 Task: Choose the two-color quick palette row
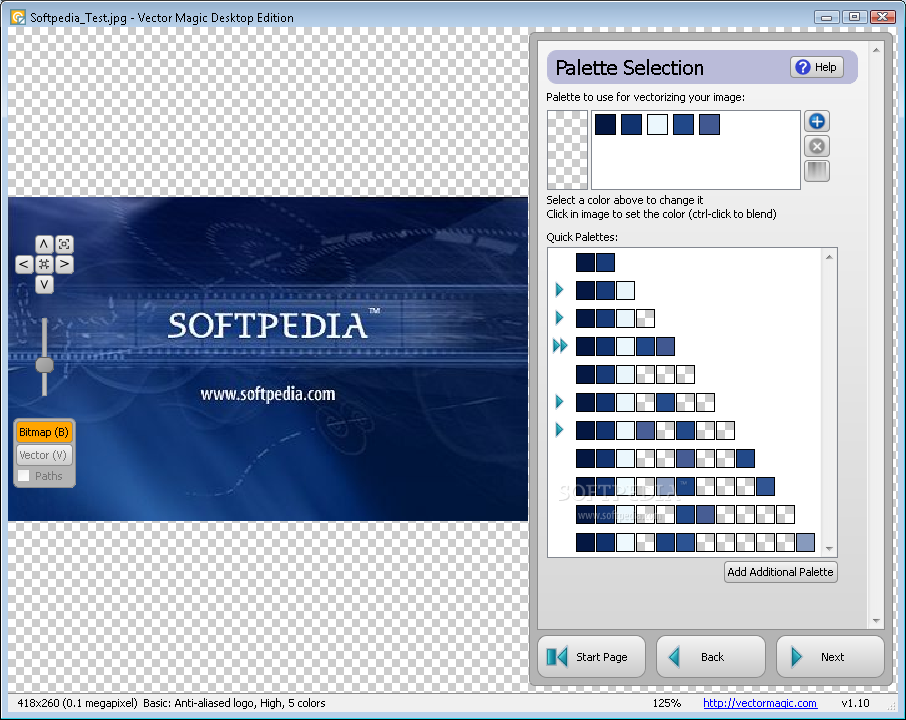tap(595, 262)
